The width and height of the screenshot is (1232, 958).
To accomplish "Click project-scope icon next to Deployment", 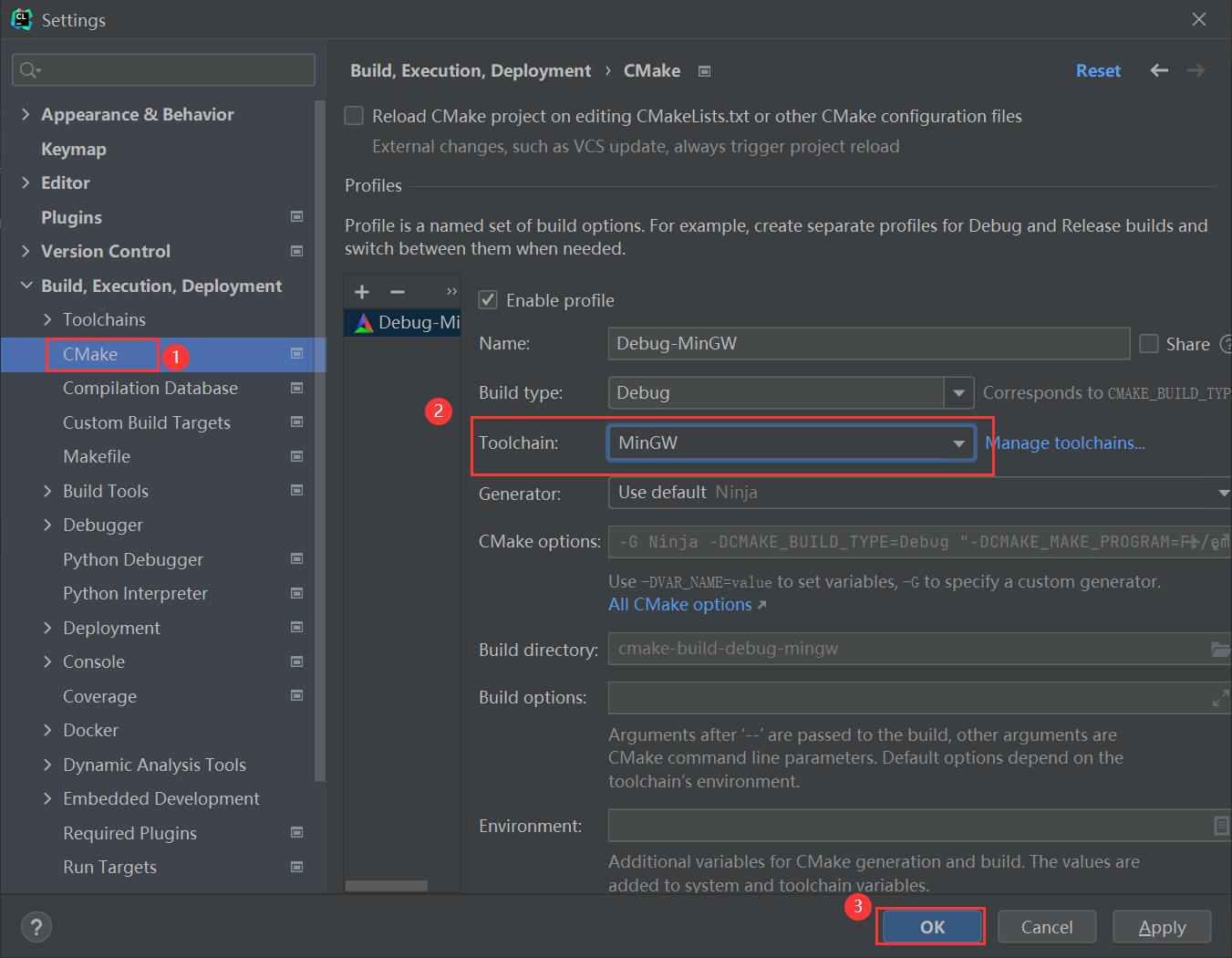I will pyautogui.click(x=296, y=627).
